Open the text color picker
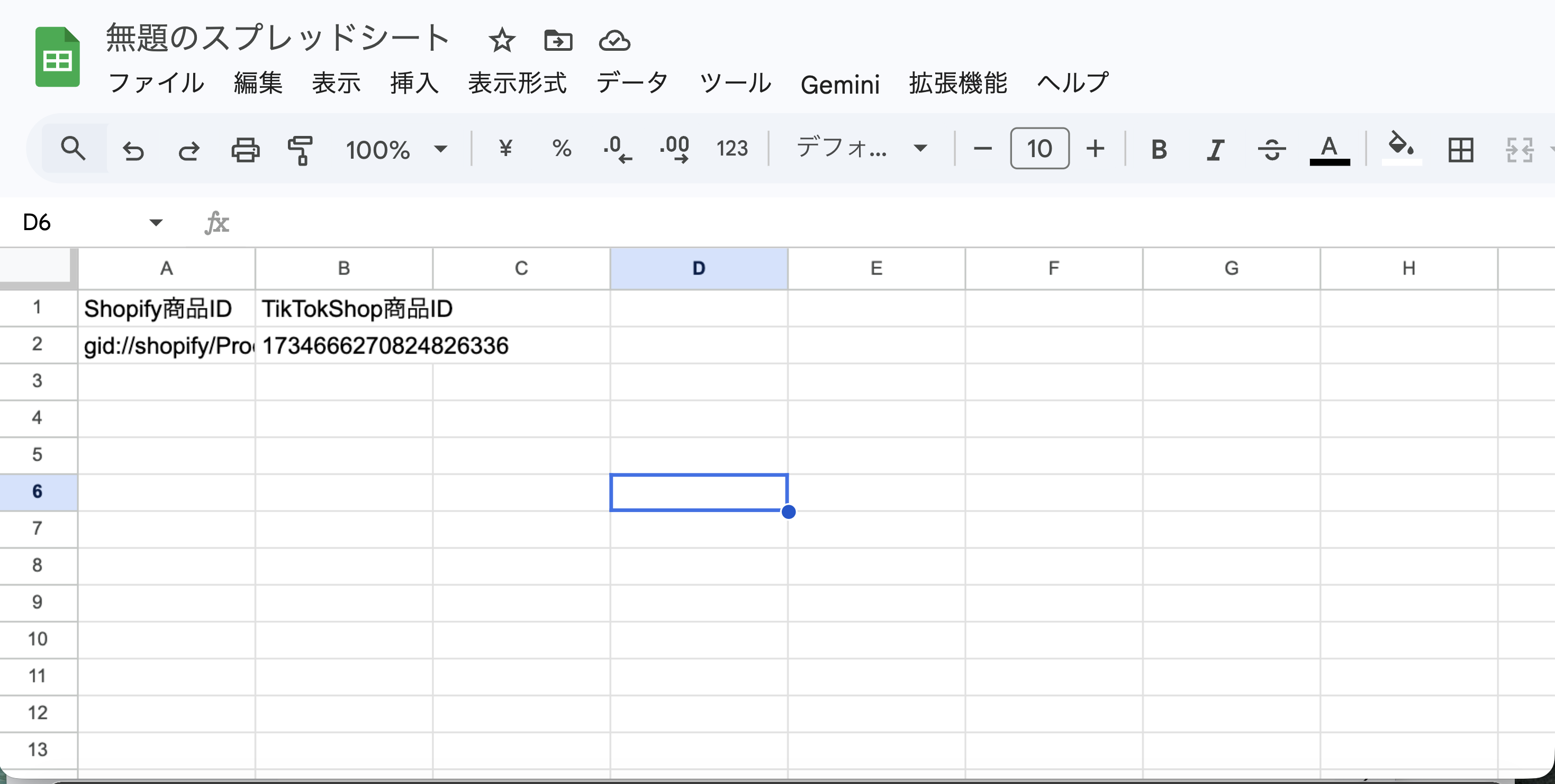The width and height of the screenshot is (1555, 784). (1329, 150)
